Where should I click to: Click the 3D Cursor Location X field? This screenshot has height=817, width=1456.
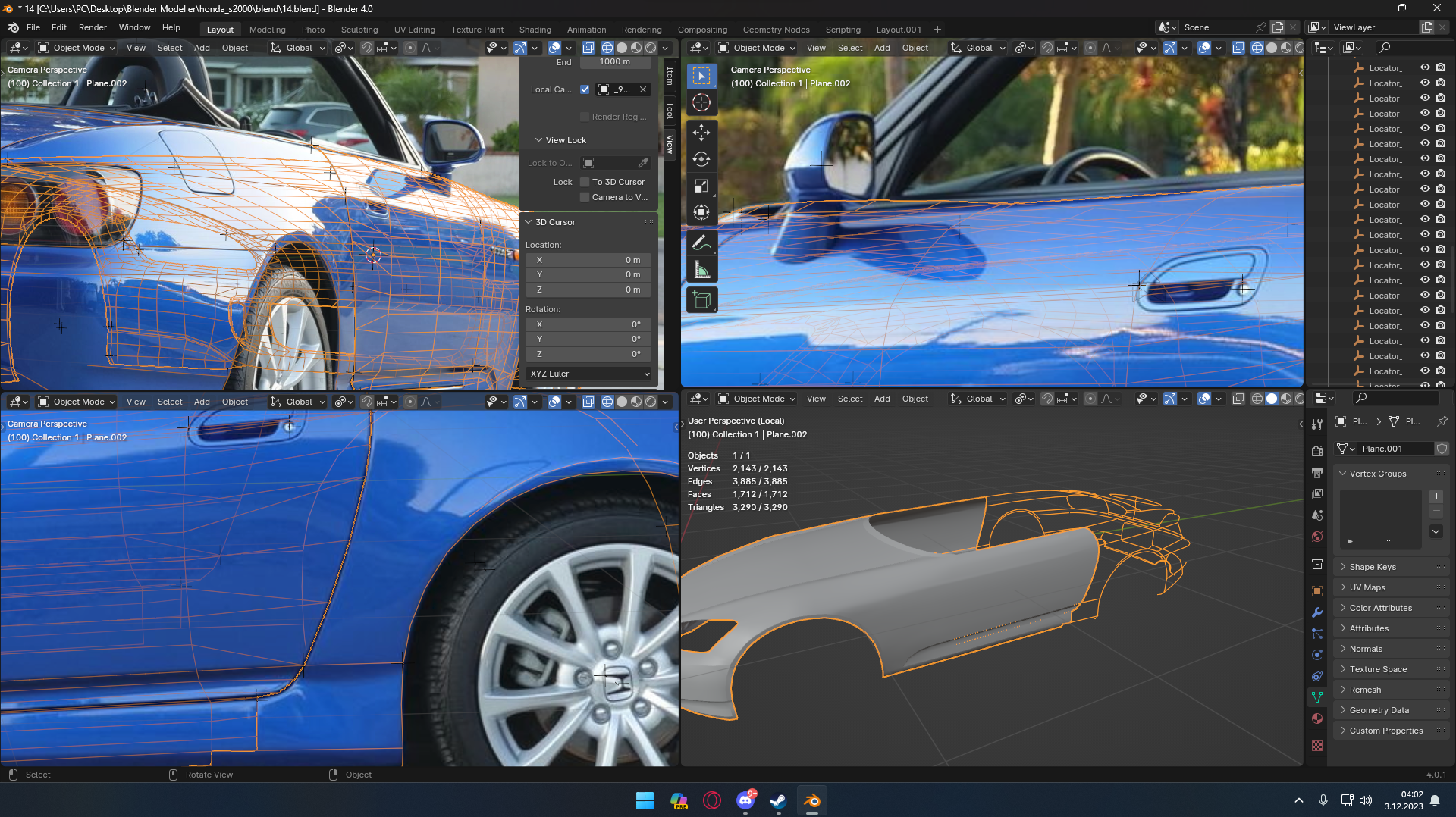588,260
